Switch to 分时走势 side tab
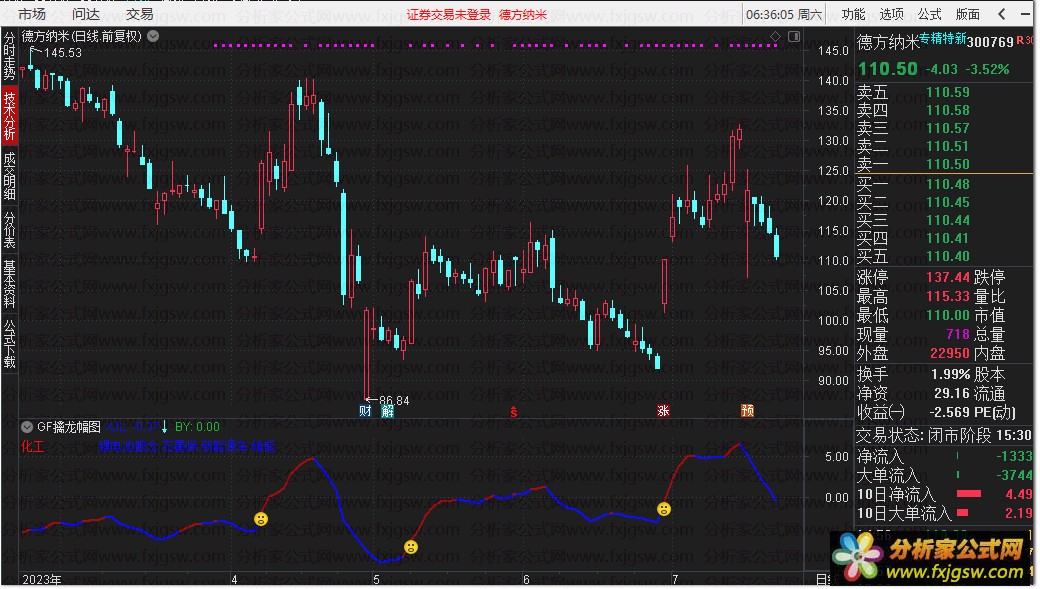This screenshot has height=589, width=1040. point(9,56)
